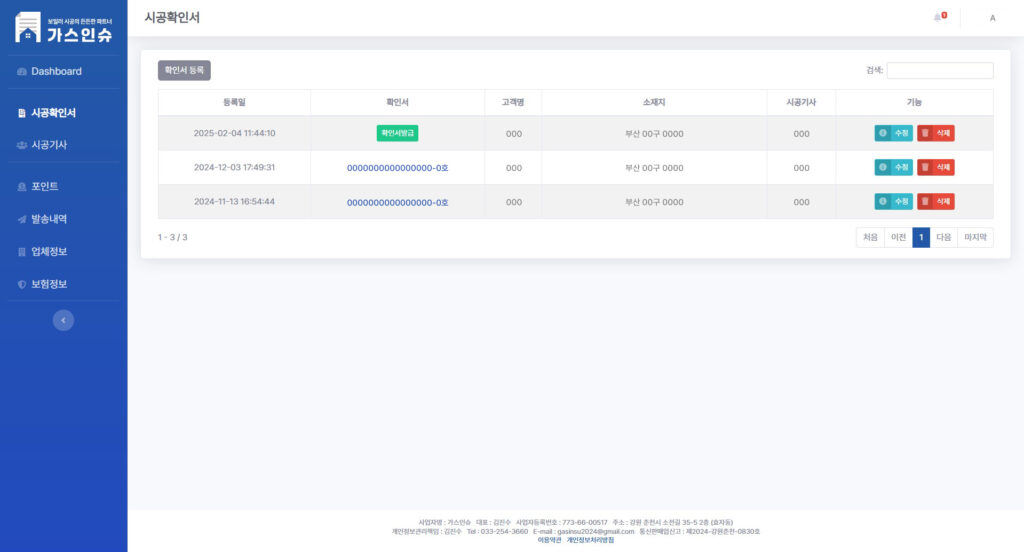Open Dashboard from the sidebar
The image size is (1024, 552).
[x=56, y=71]
